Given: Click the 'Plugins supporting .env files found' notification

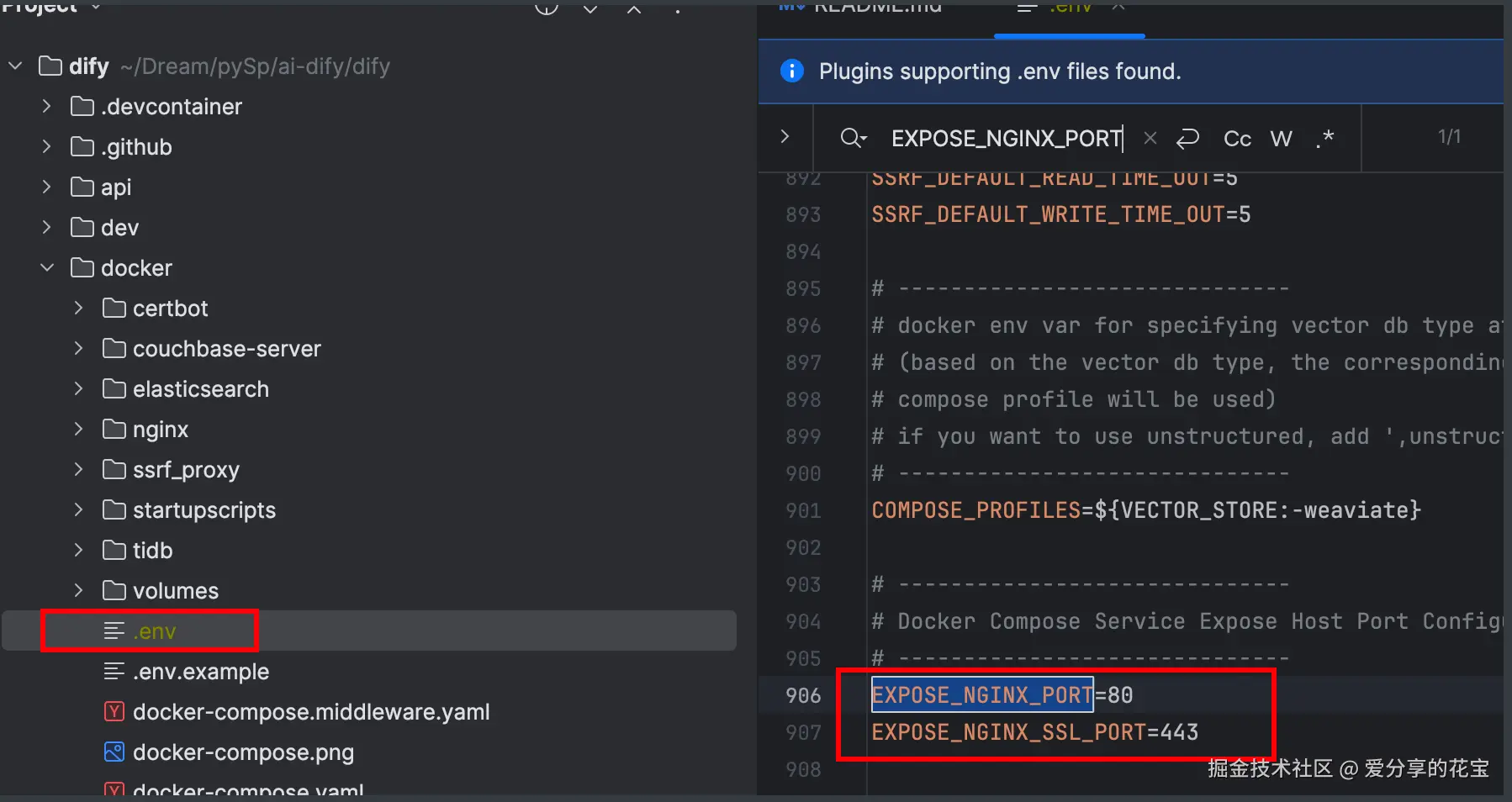Looking at the screenshot, I should [x=1000, y=71].
